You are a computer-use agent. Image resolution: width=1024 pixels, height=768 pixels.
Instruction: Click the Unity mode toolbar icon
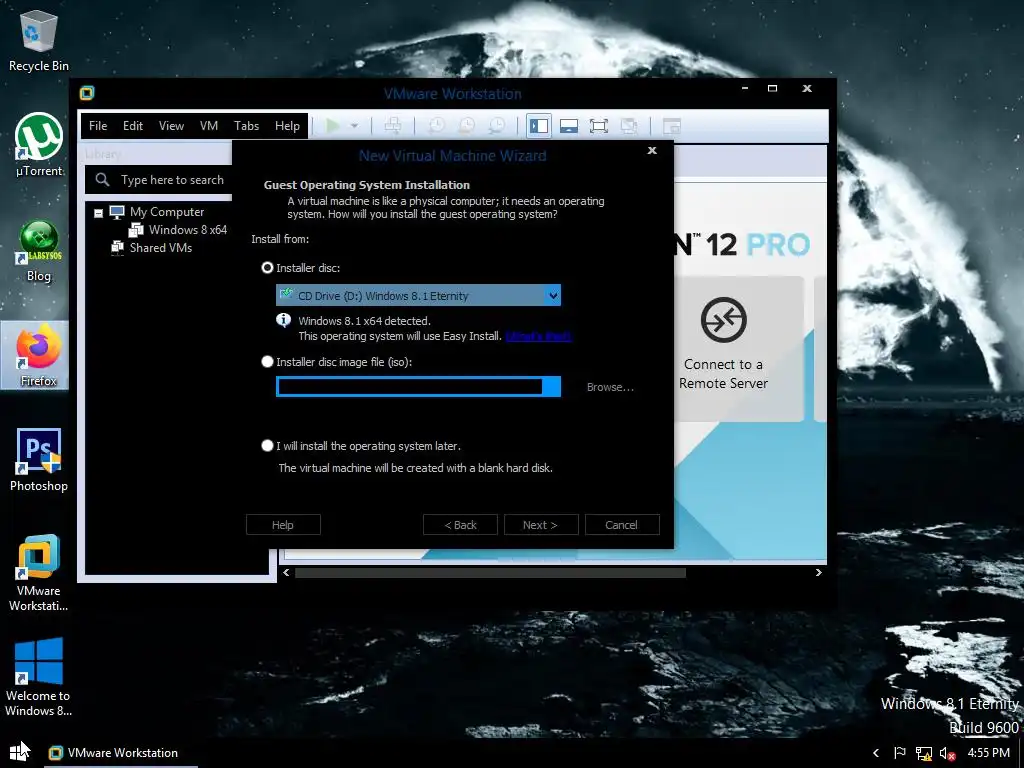pyautogui.click(x=629, y=125)
